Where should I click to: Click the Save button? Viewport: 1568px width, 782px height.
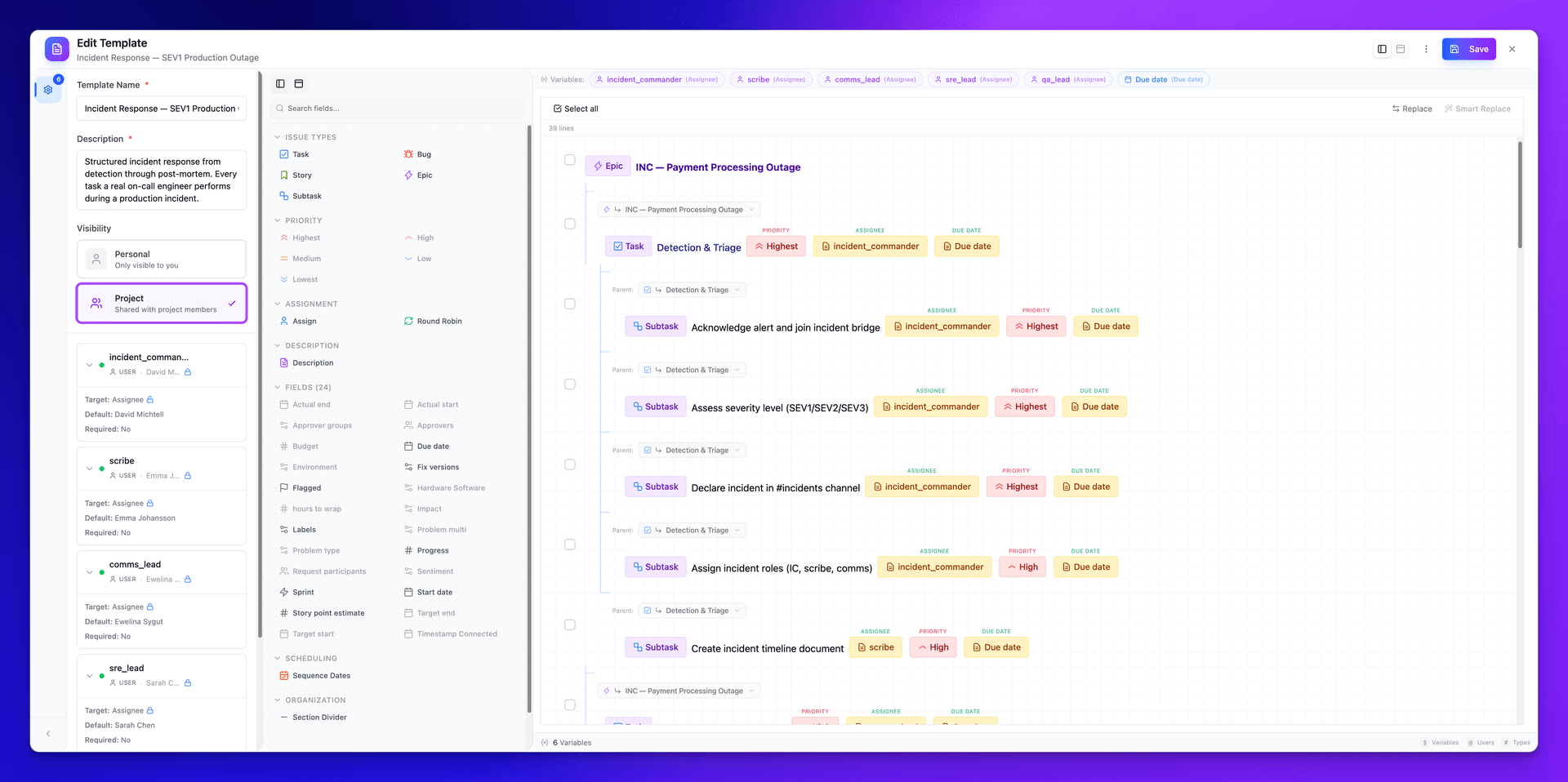coord(1469,49)
